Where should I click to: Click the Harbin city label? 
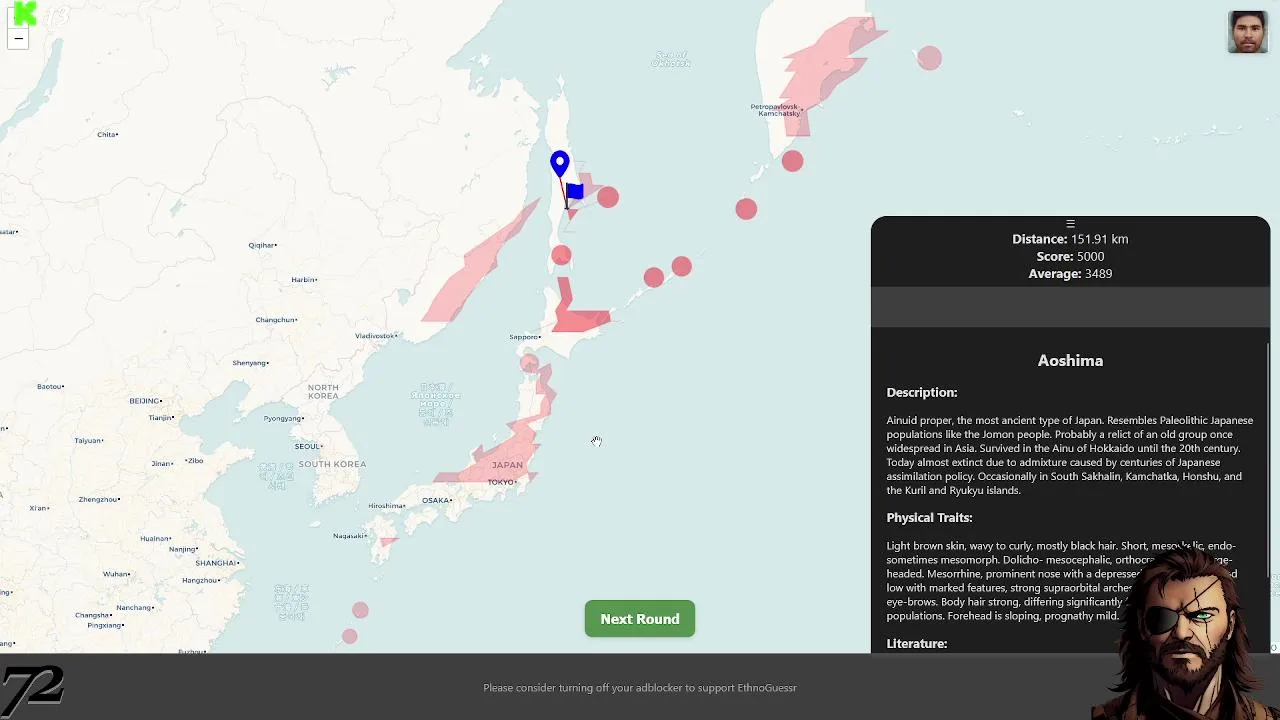coord(303,280)
